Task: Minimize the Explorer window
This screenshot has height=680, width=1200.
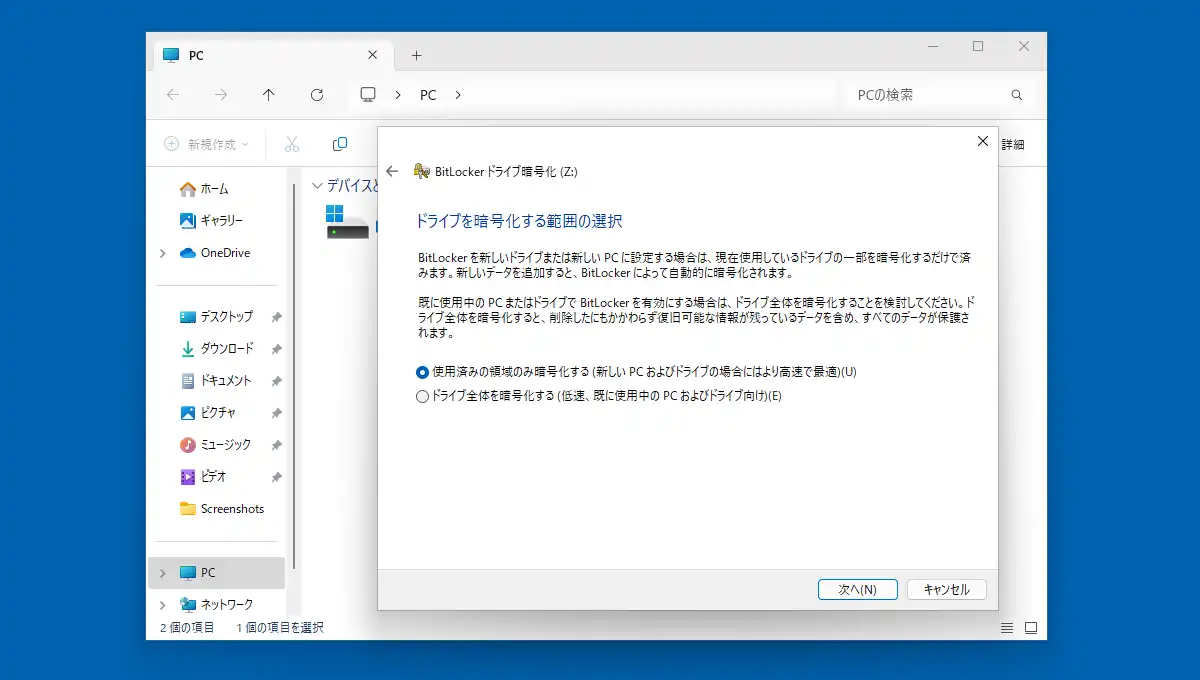Action: [932, 46]
